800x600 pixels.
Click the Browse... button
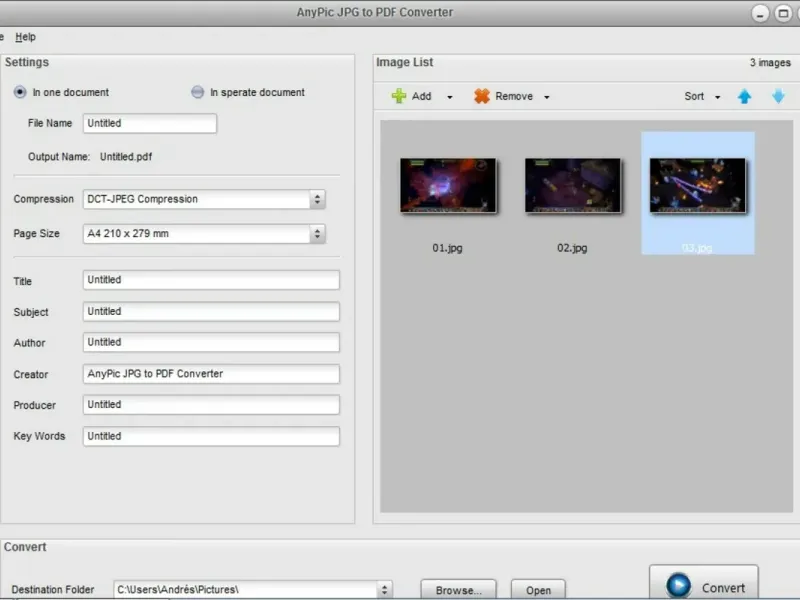[x=458, y=590]
